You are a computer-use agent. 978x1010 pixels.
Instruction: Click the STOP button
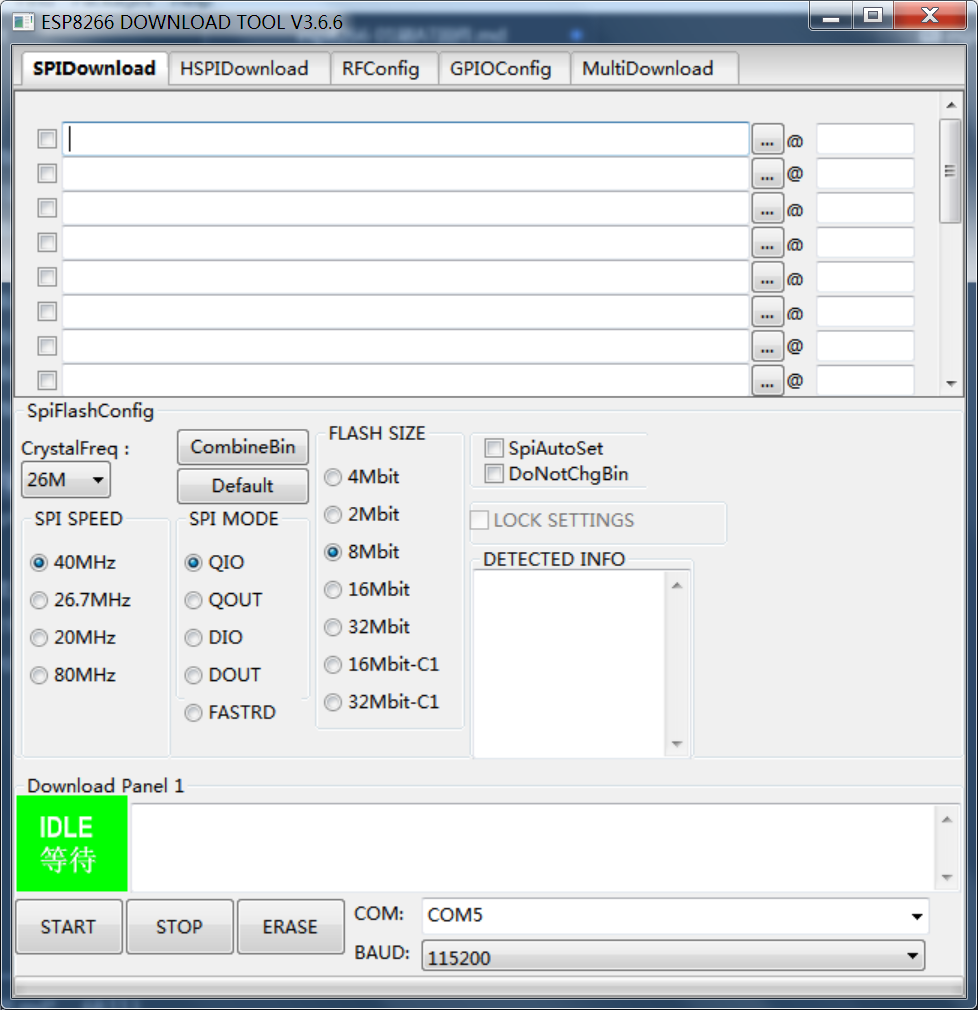pyautogui.click(x=179, y=927)
